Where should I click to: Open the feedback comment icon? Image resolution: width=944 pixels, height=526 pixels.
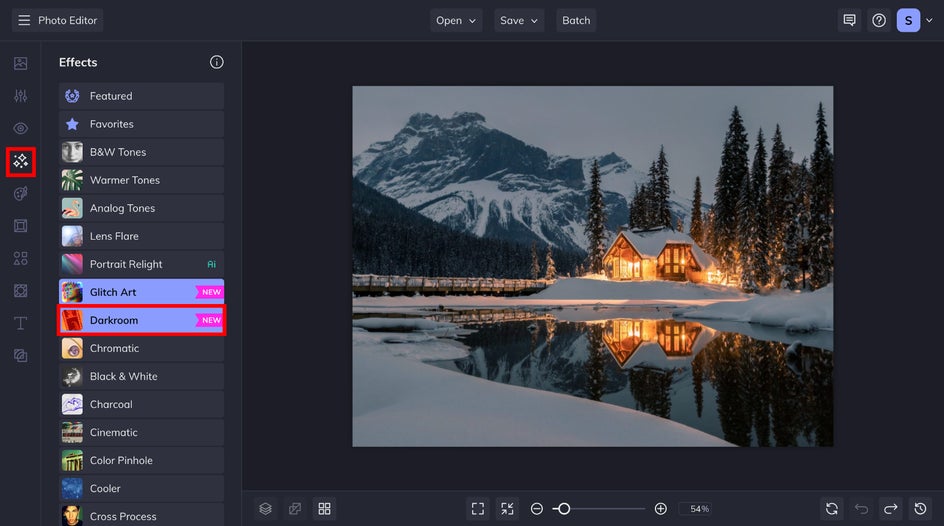pyautogui.click(x=849, y=20)
